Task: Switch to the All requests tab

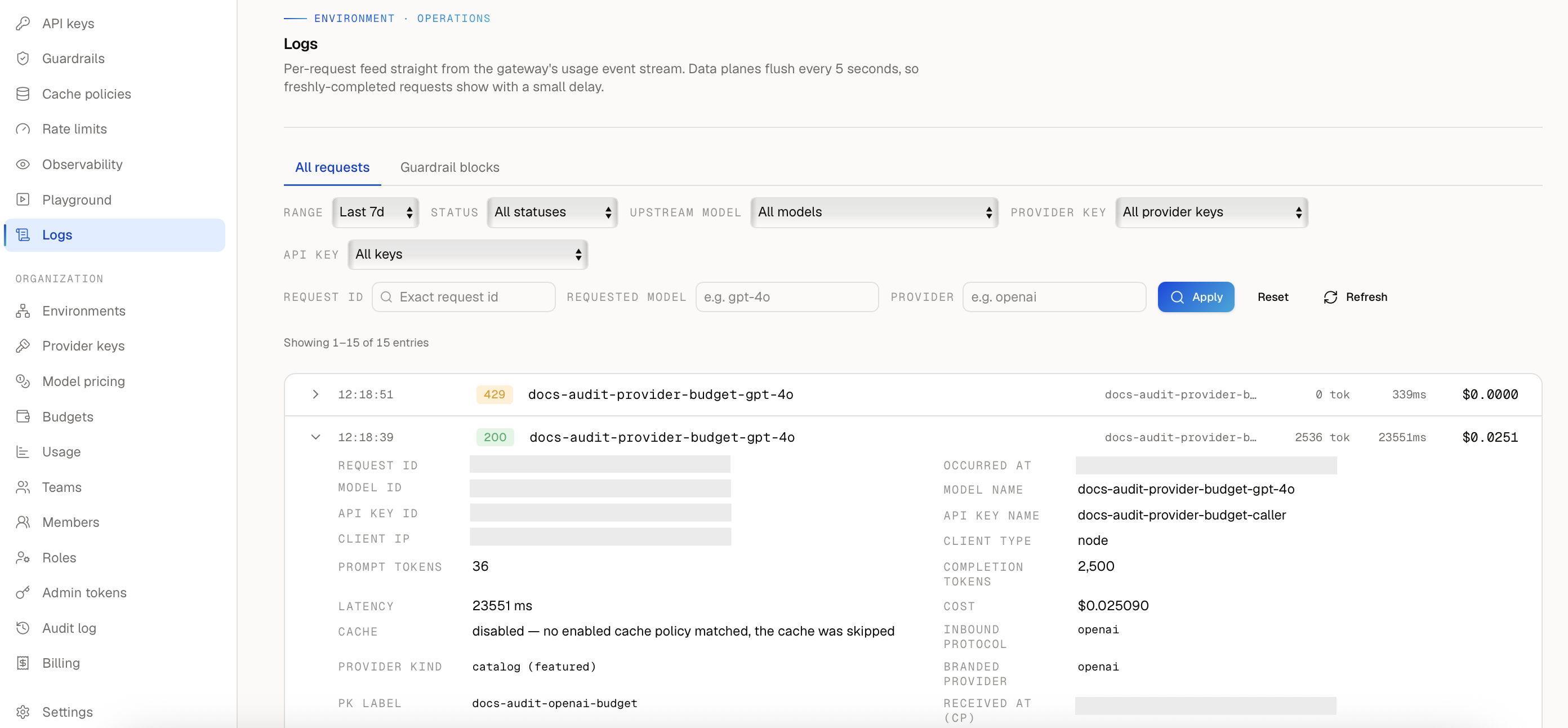Action: [332, 167]
